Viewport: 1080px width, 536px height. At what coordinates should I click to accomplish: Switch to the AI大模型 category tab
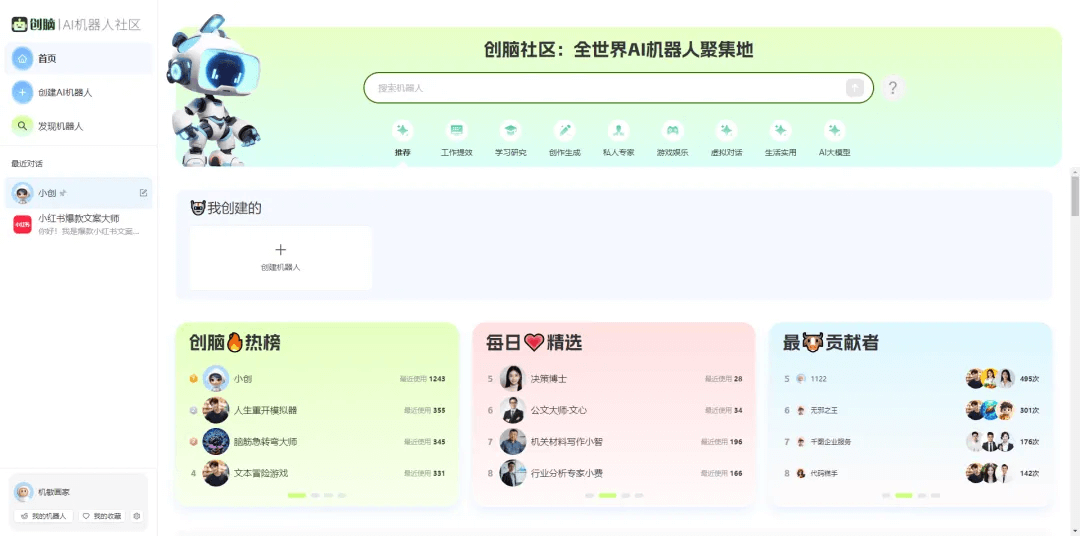834,139
